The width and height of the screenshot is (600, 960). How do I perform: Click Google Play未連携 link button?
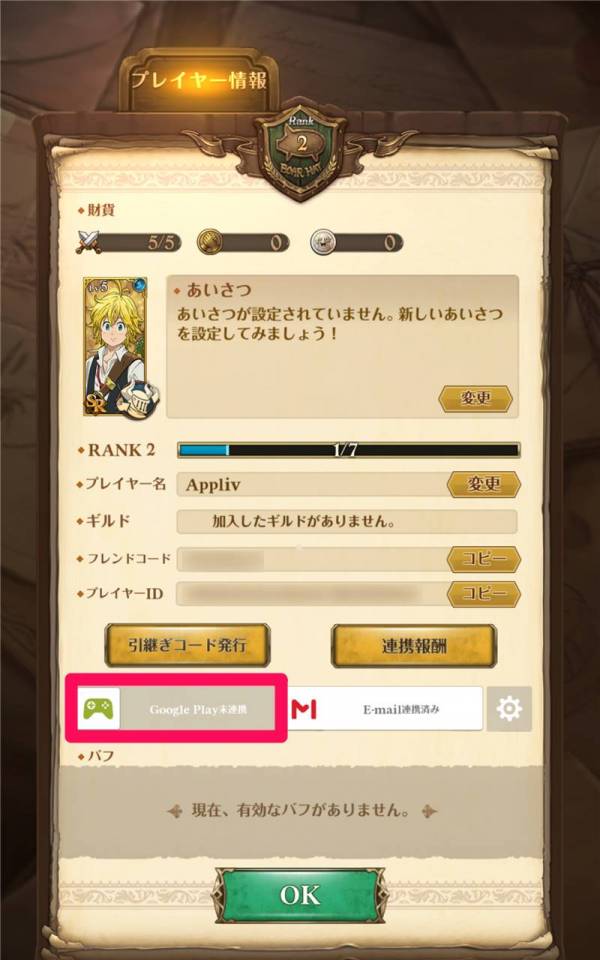tap(176, 709)
